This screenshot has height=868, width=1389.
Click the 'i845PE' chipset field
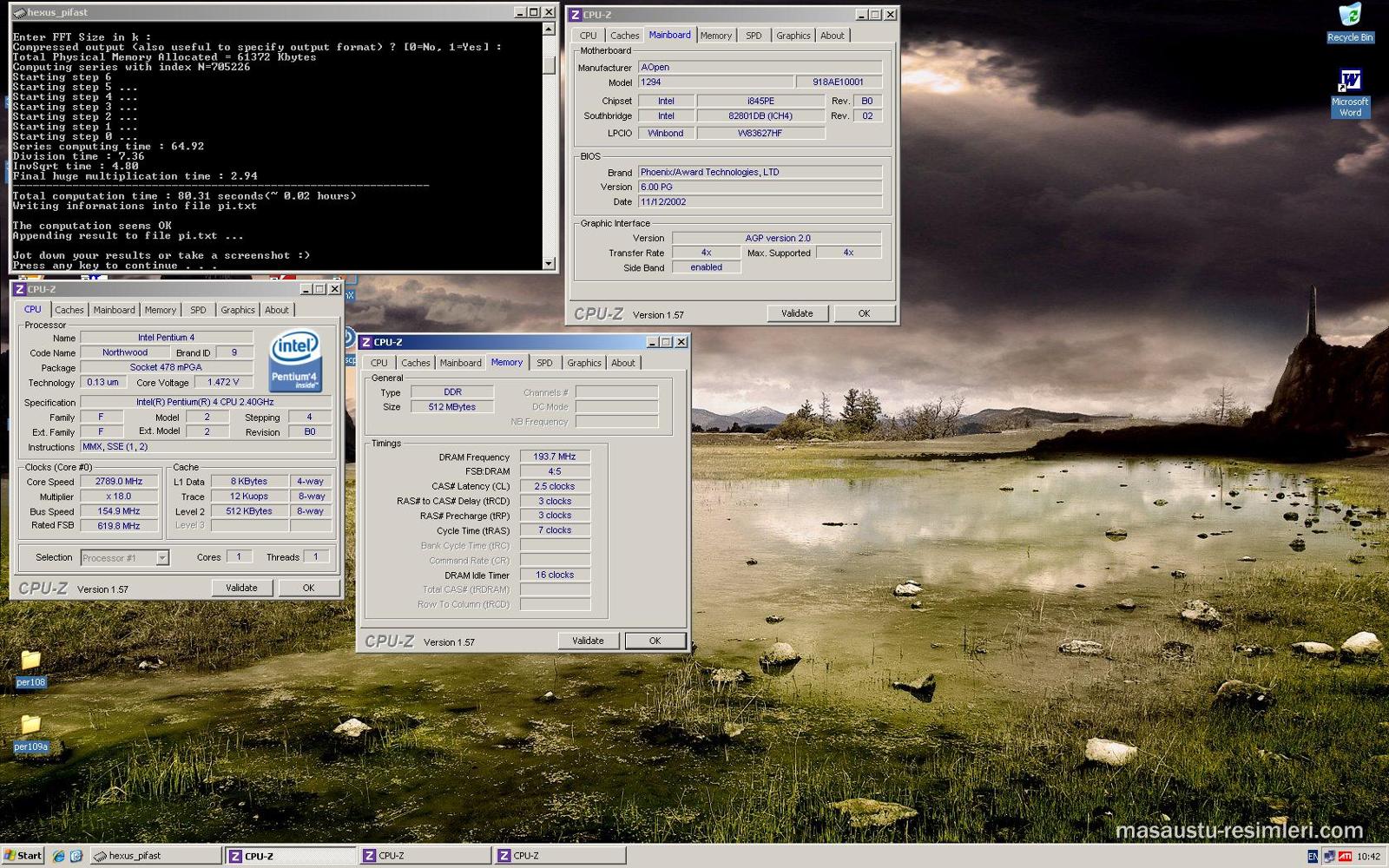(x=760, y=101)
